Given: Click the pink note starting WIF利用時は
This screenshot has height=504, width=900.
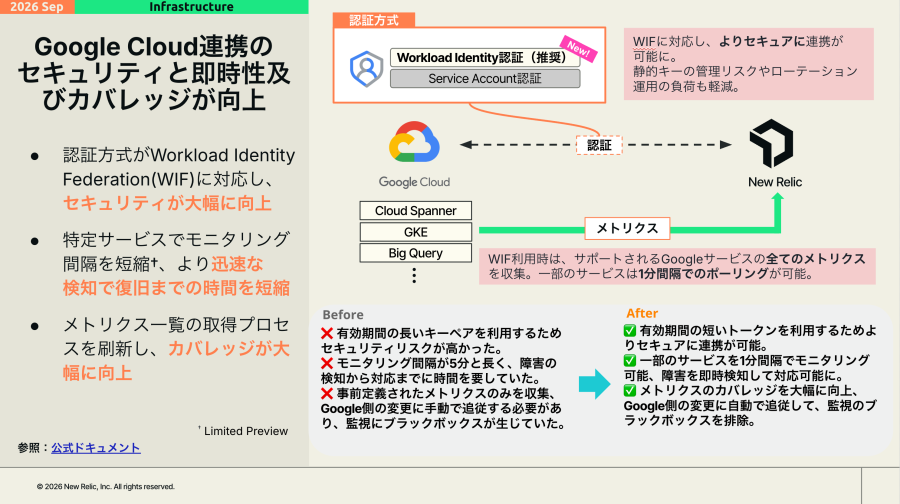Looking at the screenshot, I should [677, 266].
